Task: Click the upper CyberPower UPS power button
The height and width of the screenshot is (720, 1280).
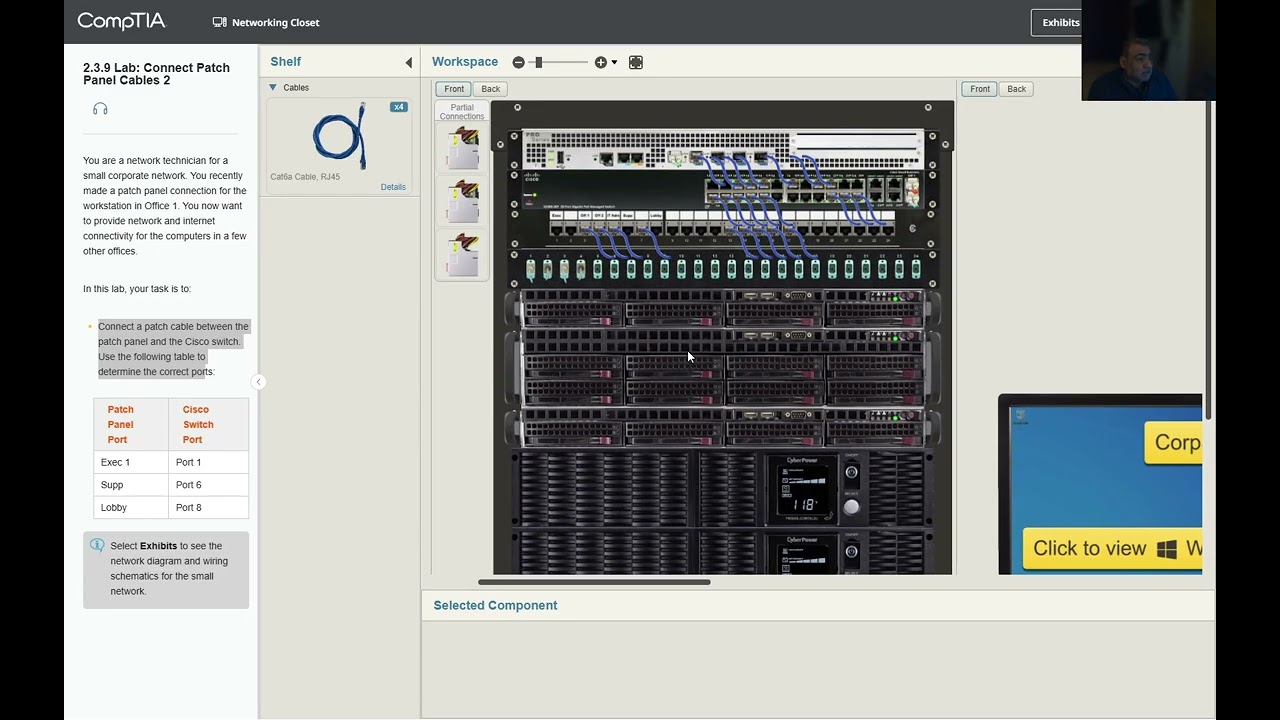Action: pyautogui.click(x=851, y=473)
